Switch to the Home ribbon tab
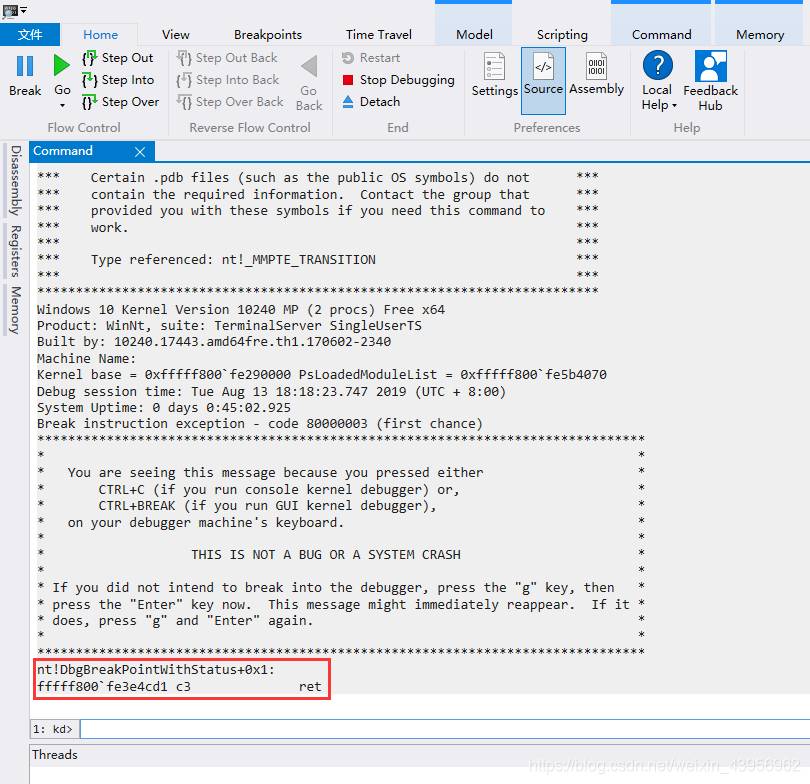This screenshot has width=810, height=784. pos(100,35)
